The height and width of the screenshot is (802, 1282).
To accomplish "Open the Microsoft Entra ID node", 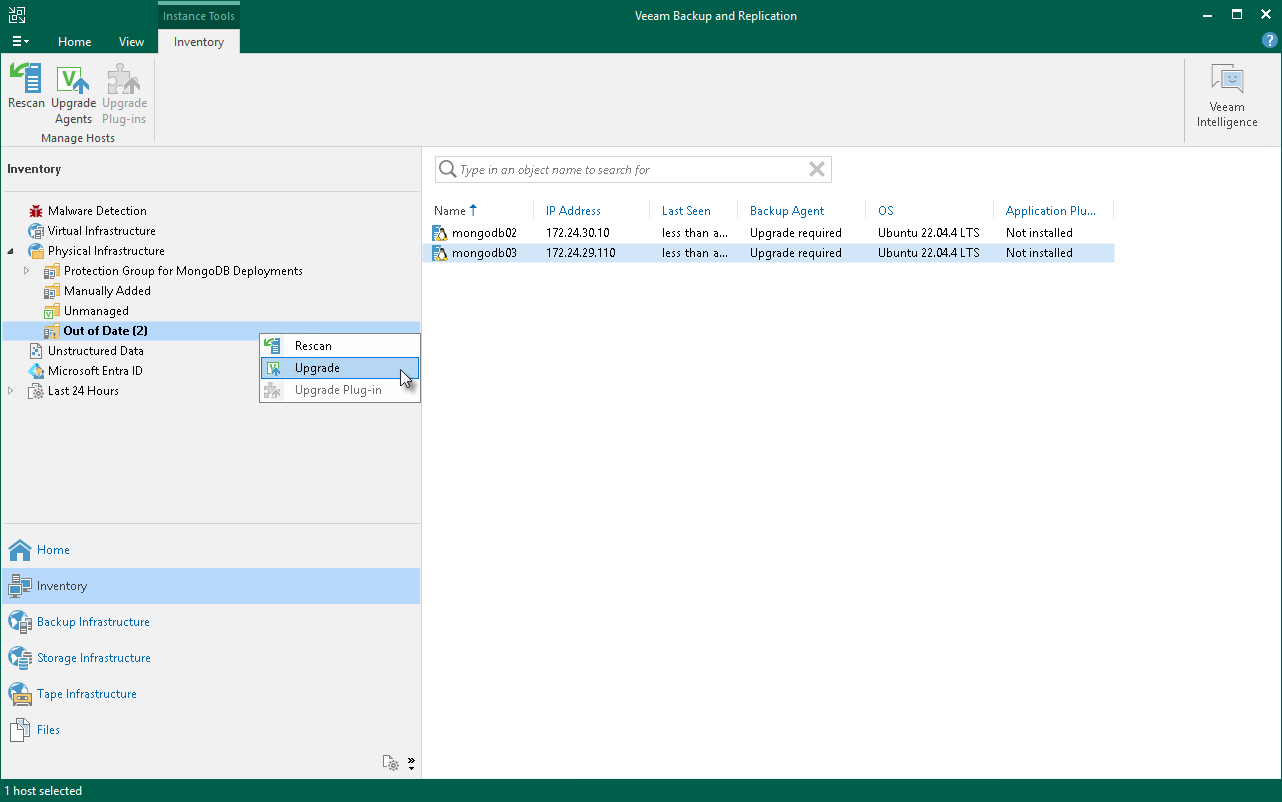I will 95,371.
